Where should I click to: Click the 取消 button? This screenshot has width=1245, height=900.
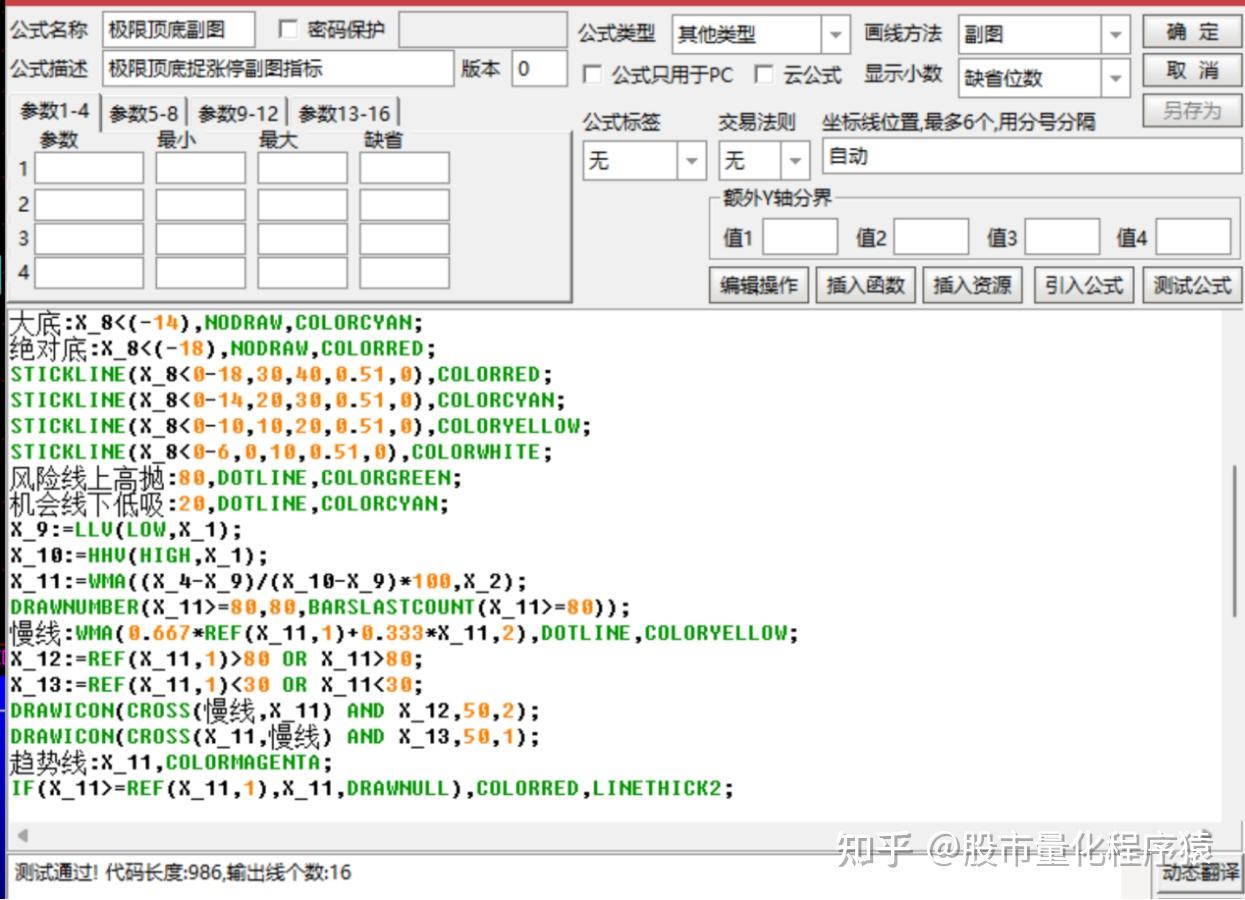(1192, 71)
